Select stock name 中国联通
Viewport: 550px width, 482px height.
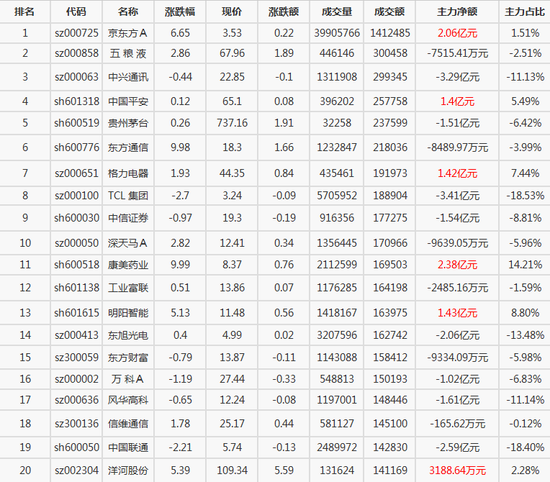click(128, 447)
